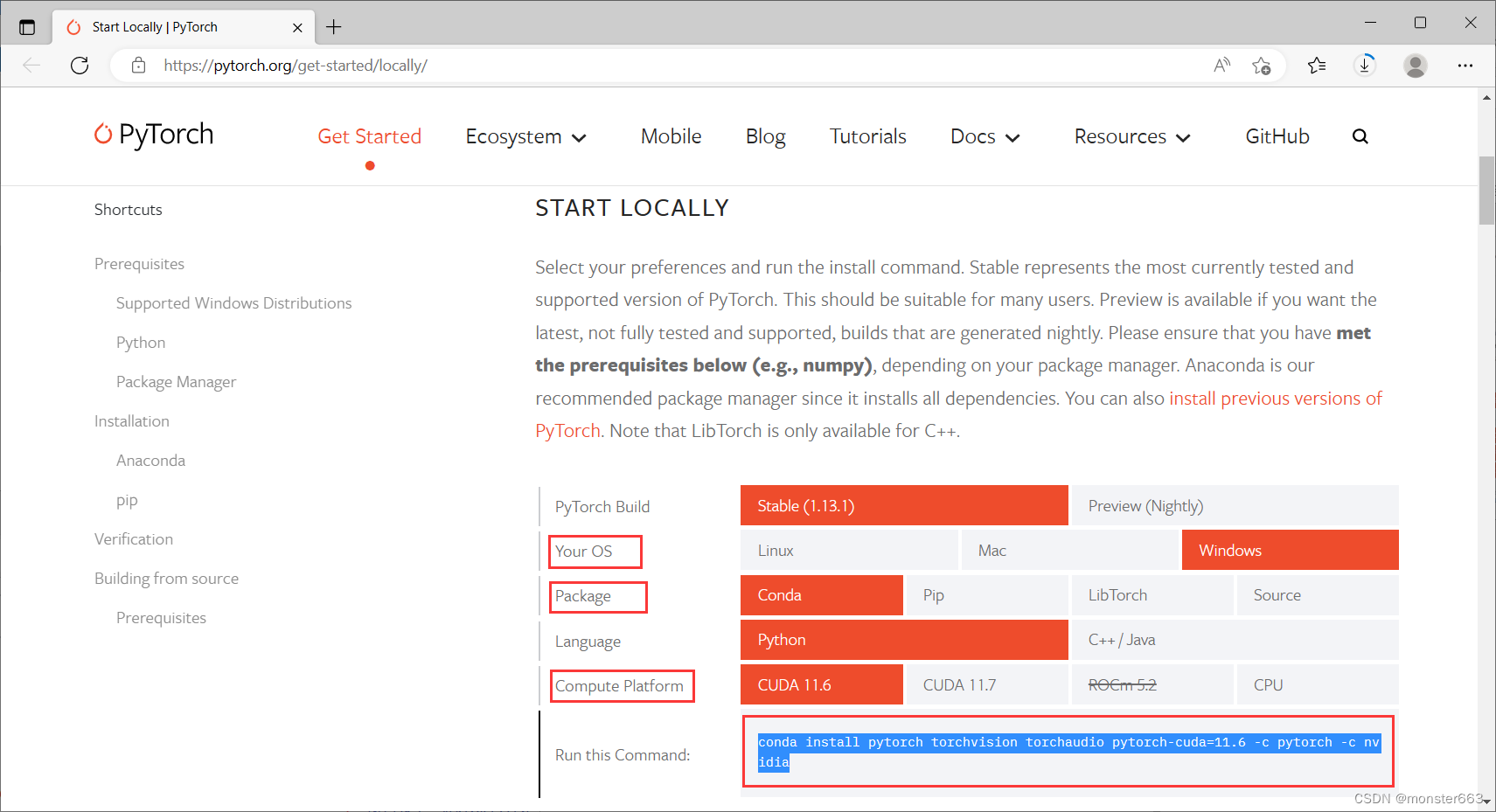Jump to Verification shortcut

134,539
